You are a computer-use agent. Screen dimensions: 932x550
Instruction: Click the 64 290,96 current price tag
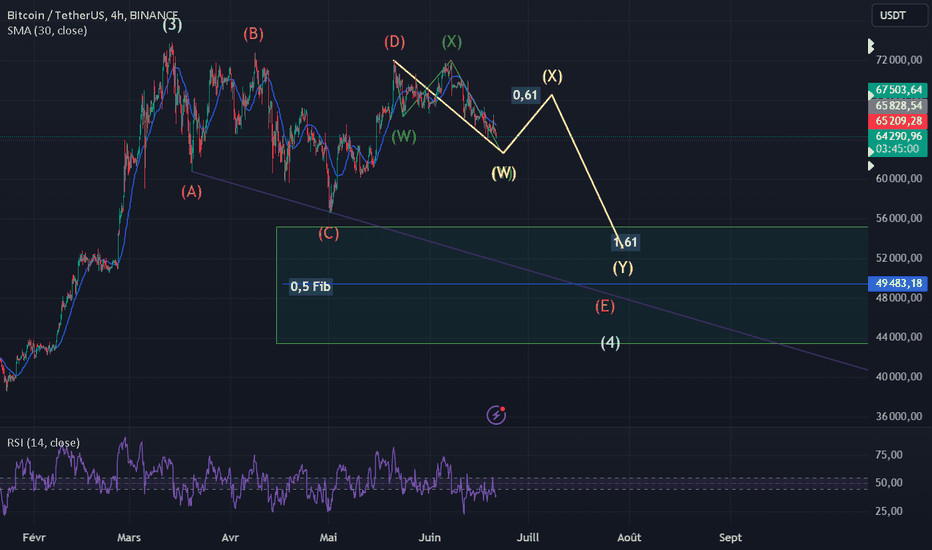pos(898,136)
